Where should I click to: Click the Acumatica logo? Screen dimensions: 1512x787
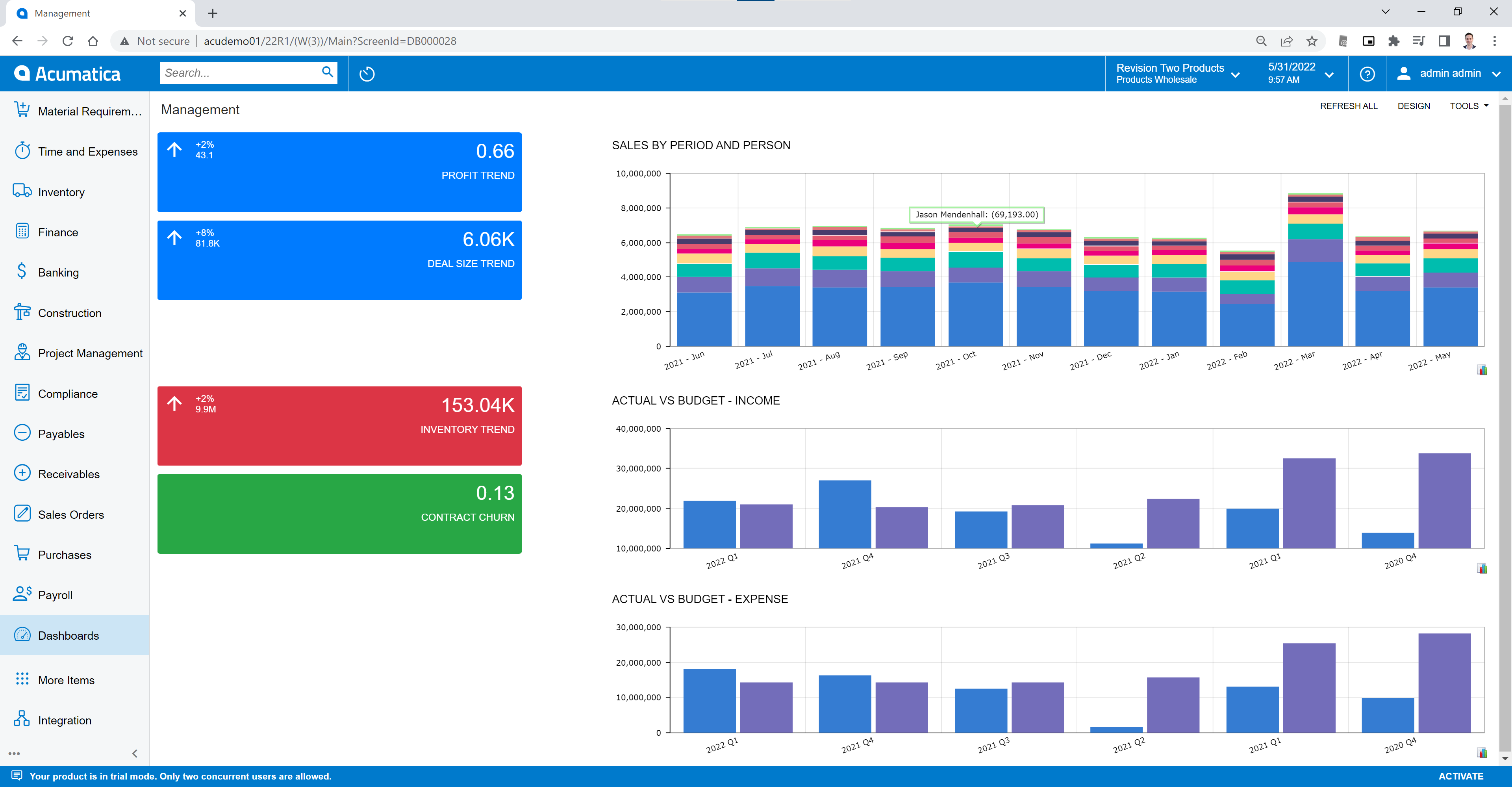[67, 73]
